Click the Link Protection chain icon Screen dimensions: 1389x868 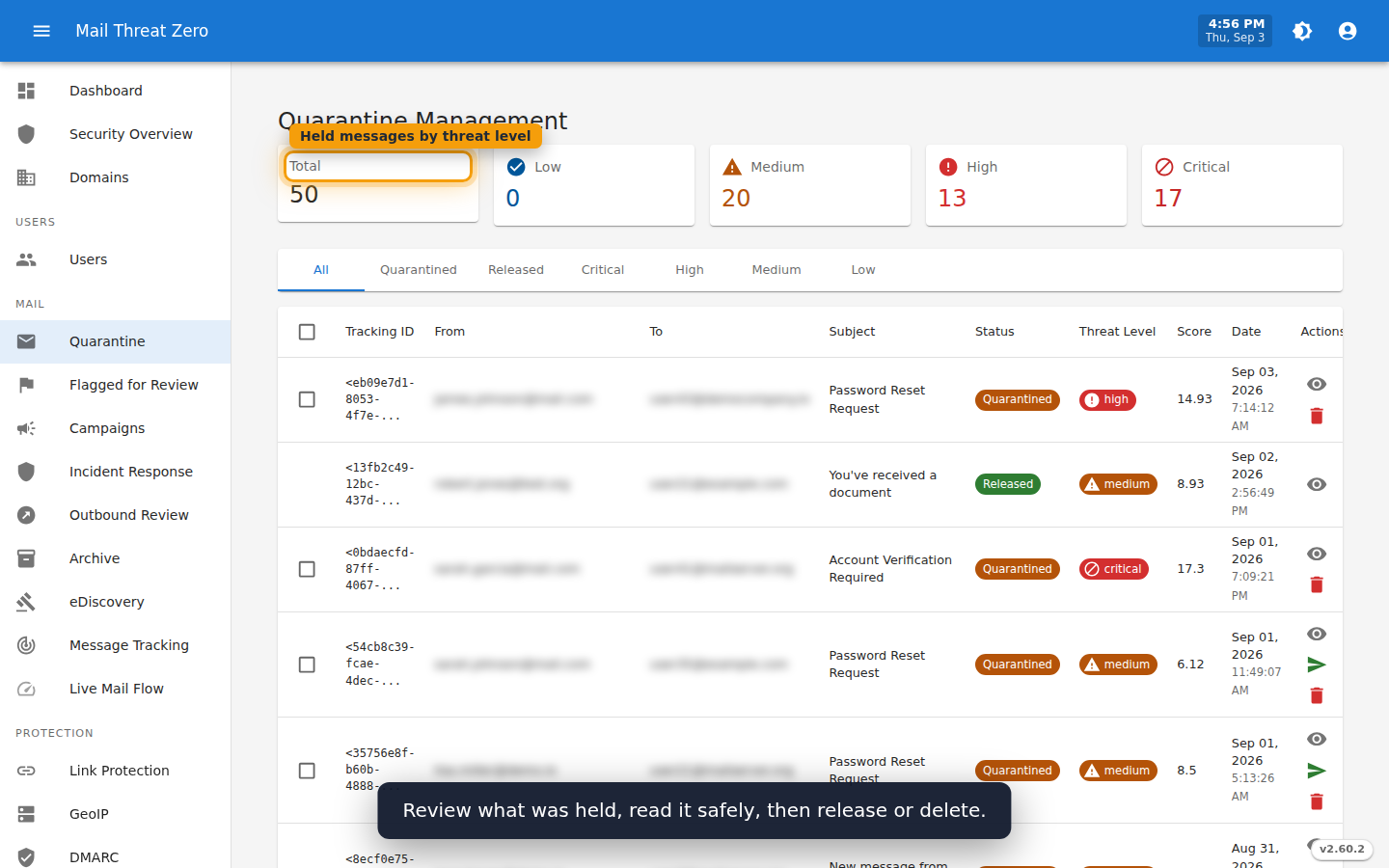(26, 771)
